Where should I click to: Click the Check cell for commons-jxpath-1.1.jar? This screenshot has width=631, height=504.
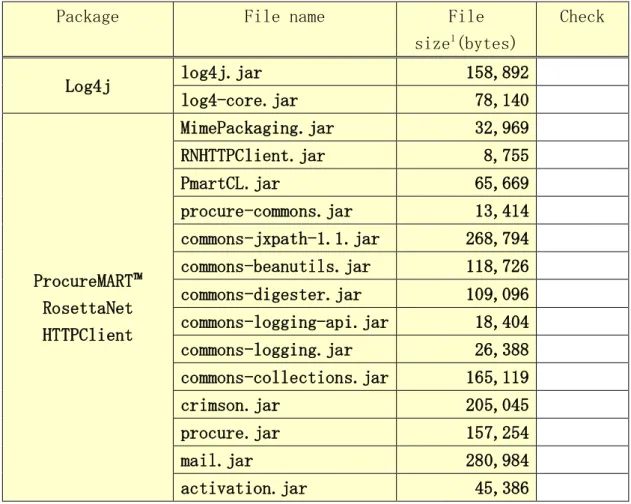(x=582, y=239)
